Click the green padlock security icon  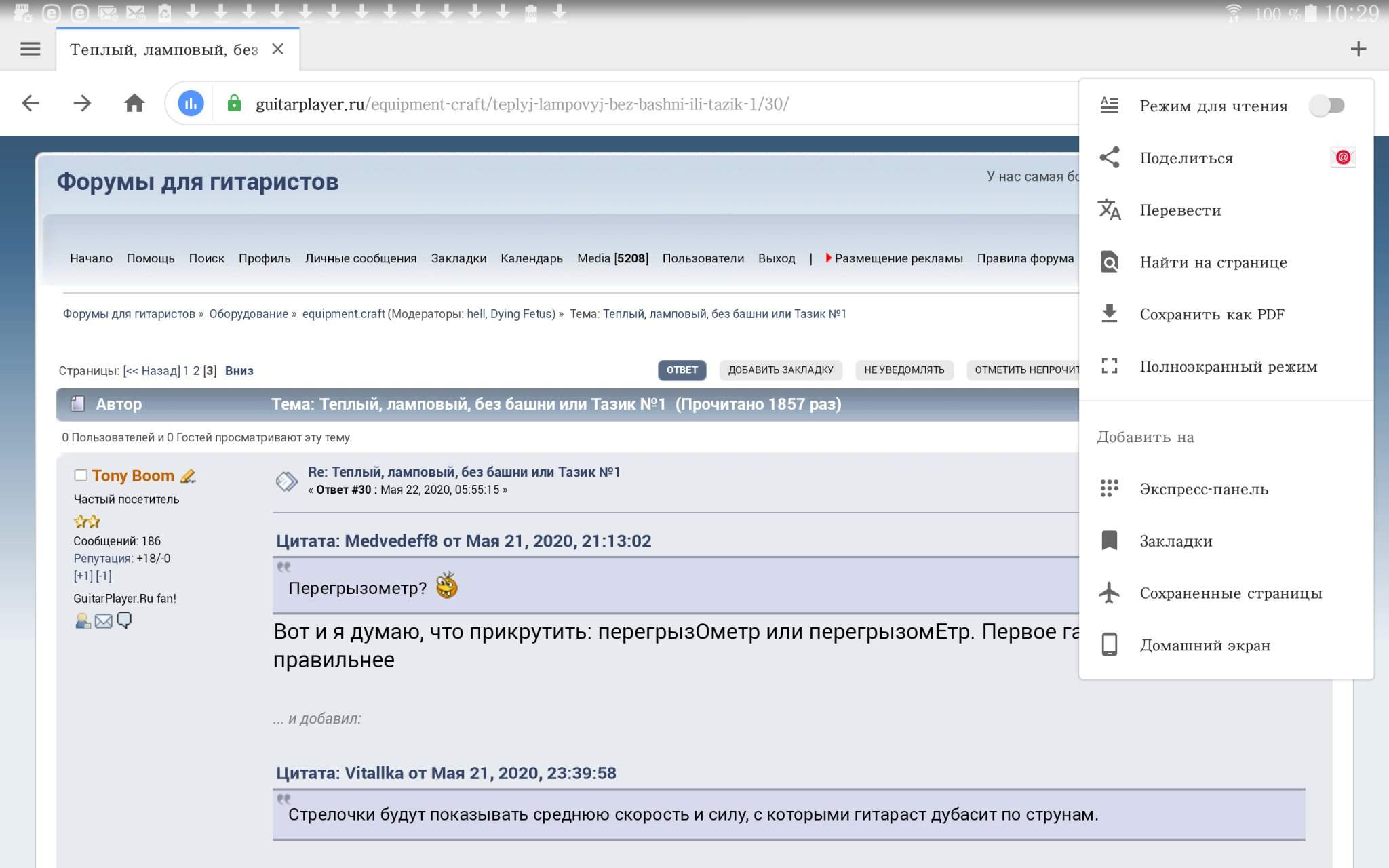point(234,103)
